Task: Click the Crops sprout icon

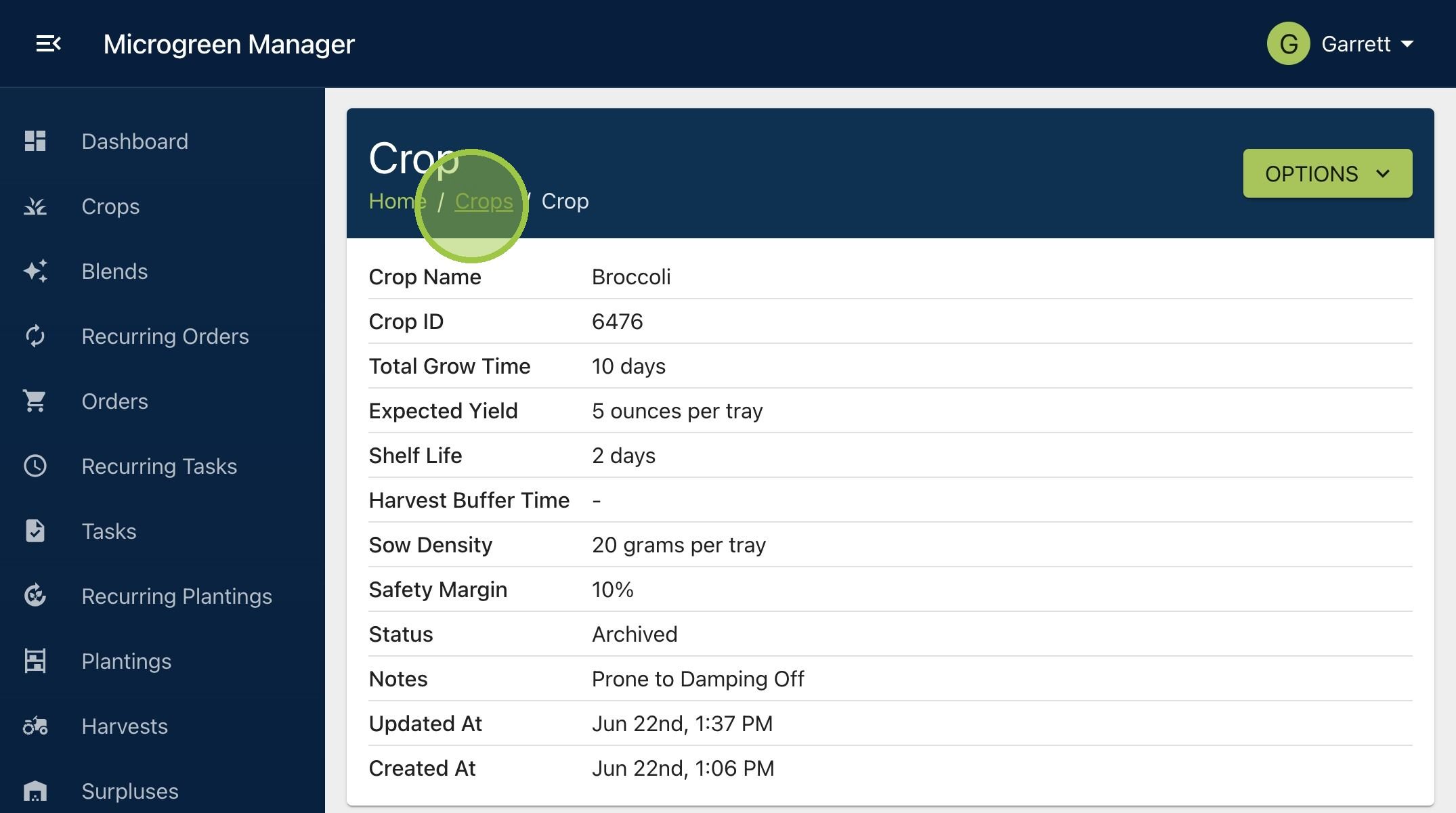Action: 35,206
